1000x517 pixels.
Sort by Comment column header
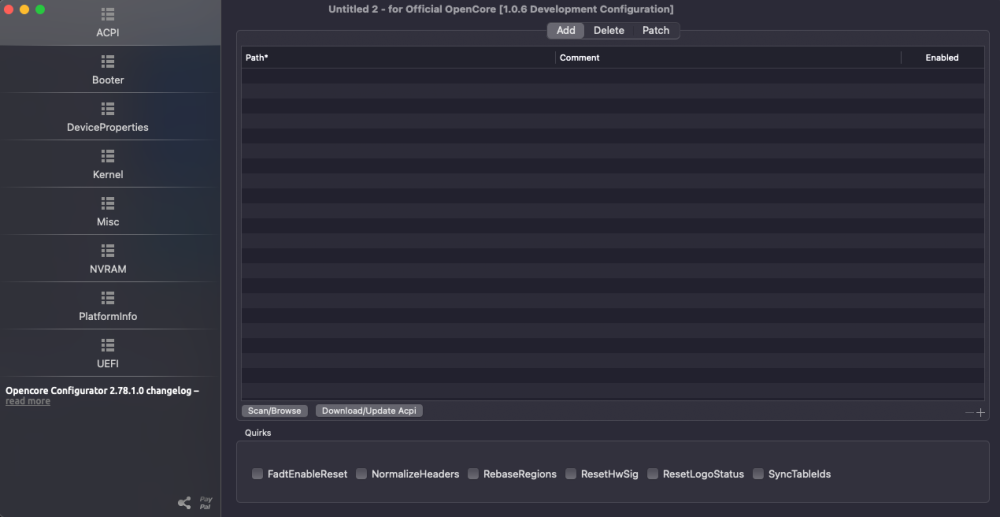click(728, 57)
